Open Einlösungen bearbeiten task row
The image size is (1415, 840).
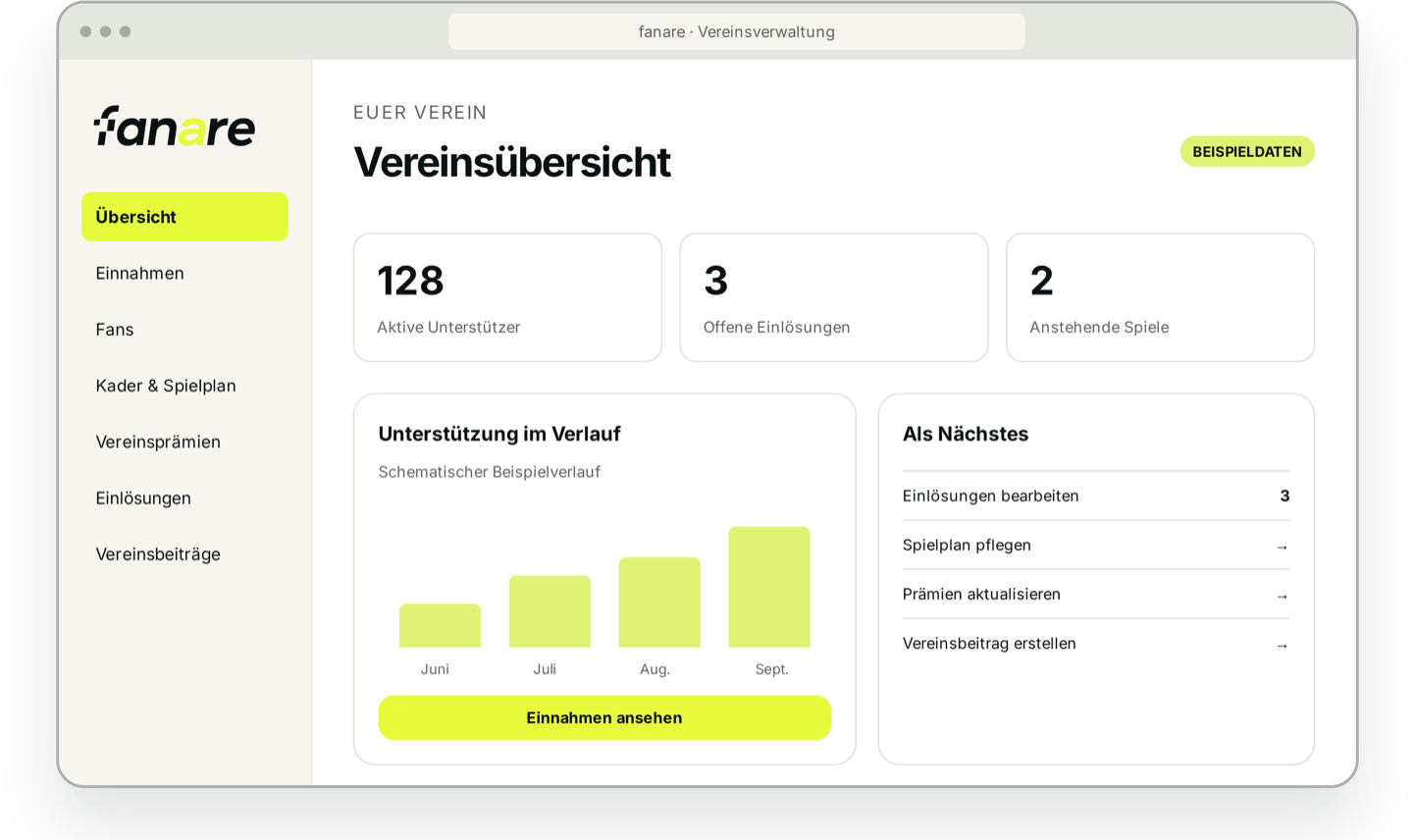[1096, 496]
